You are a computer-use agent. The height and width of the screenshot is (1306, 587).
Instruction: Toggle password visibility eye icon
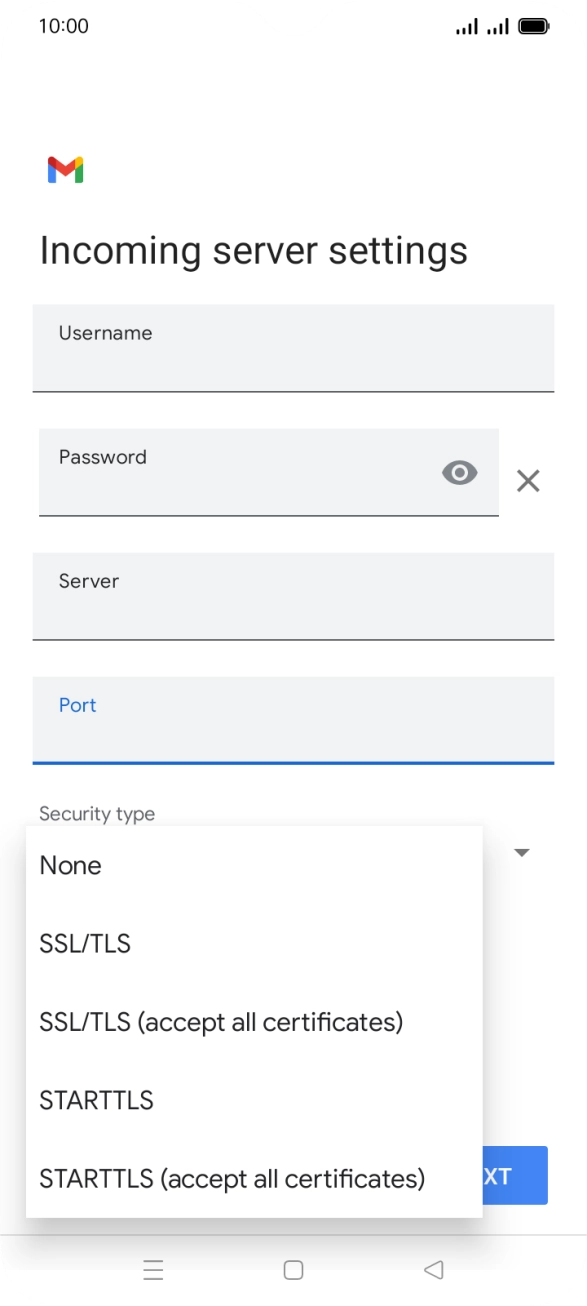(459, 473)
